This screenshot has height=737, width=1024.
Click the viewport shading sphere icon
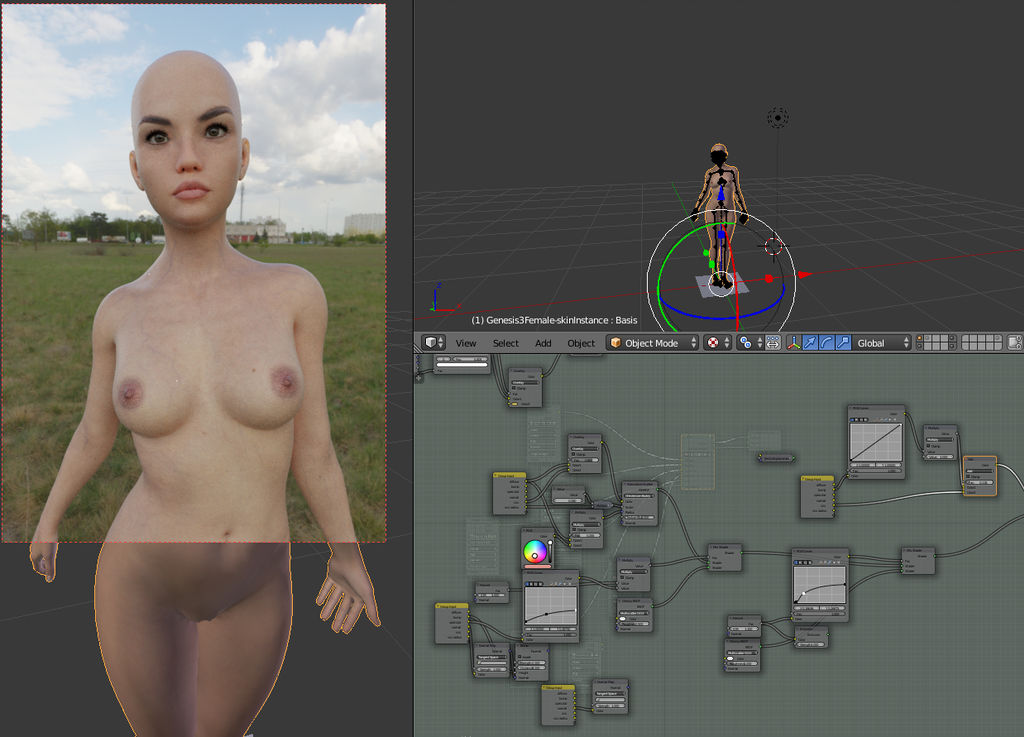(x=713, y=343)
